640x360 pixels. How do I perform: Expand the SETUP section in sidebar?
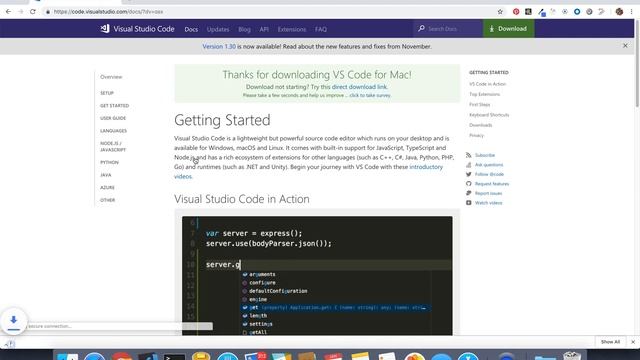107,93
